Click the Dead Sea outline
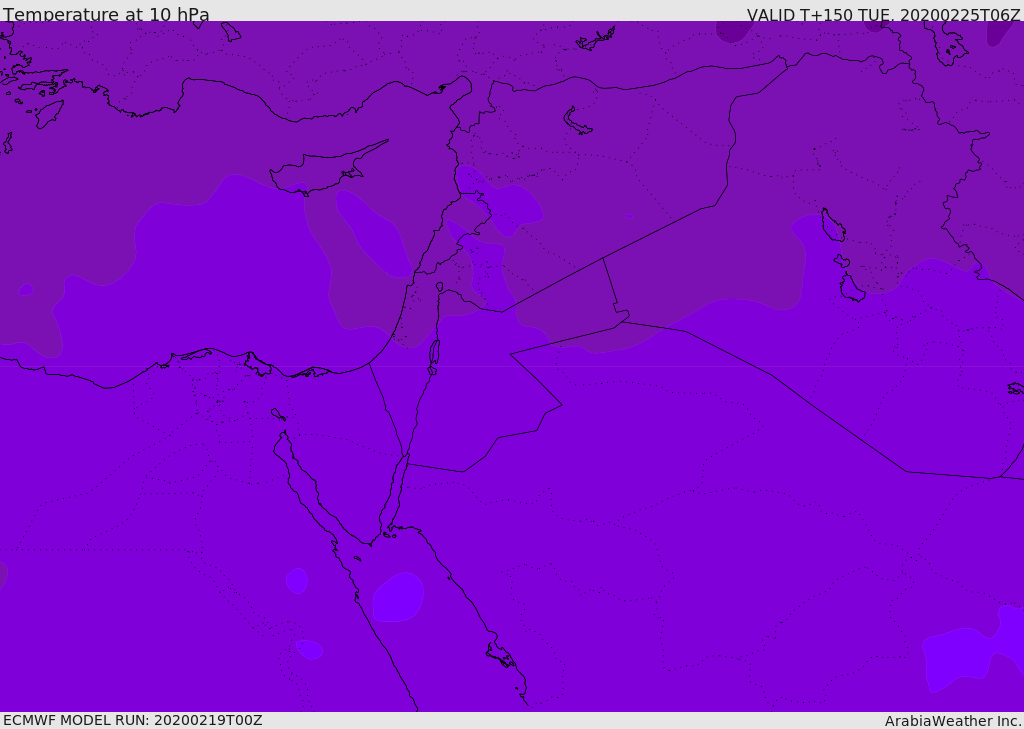Screen dimensions: 1024x729 pos(434,352)
